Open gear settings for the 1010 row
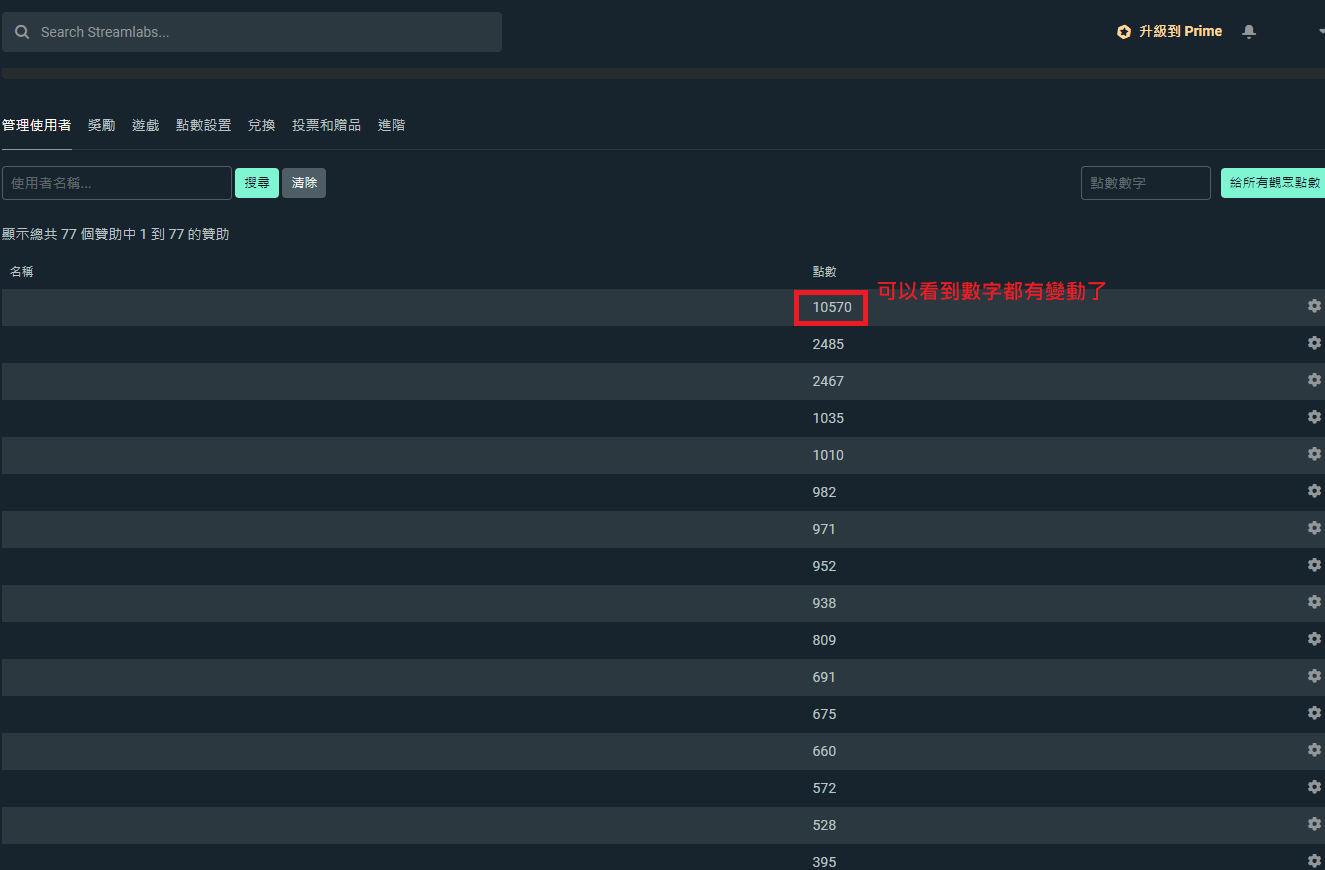The width and height of the screenshot is (1325, 870). tap(1314, 454)
